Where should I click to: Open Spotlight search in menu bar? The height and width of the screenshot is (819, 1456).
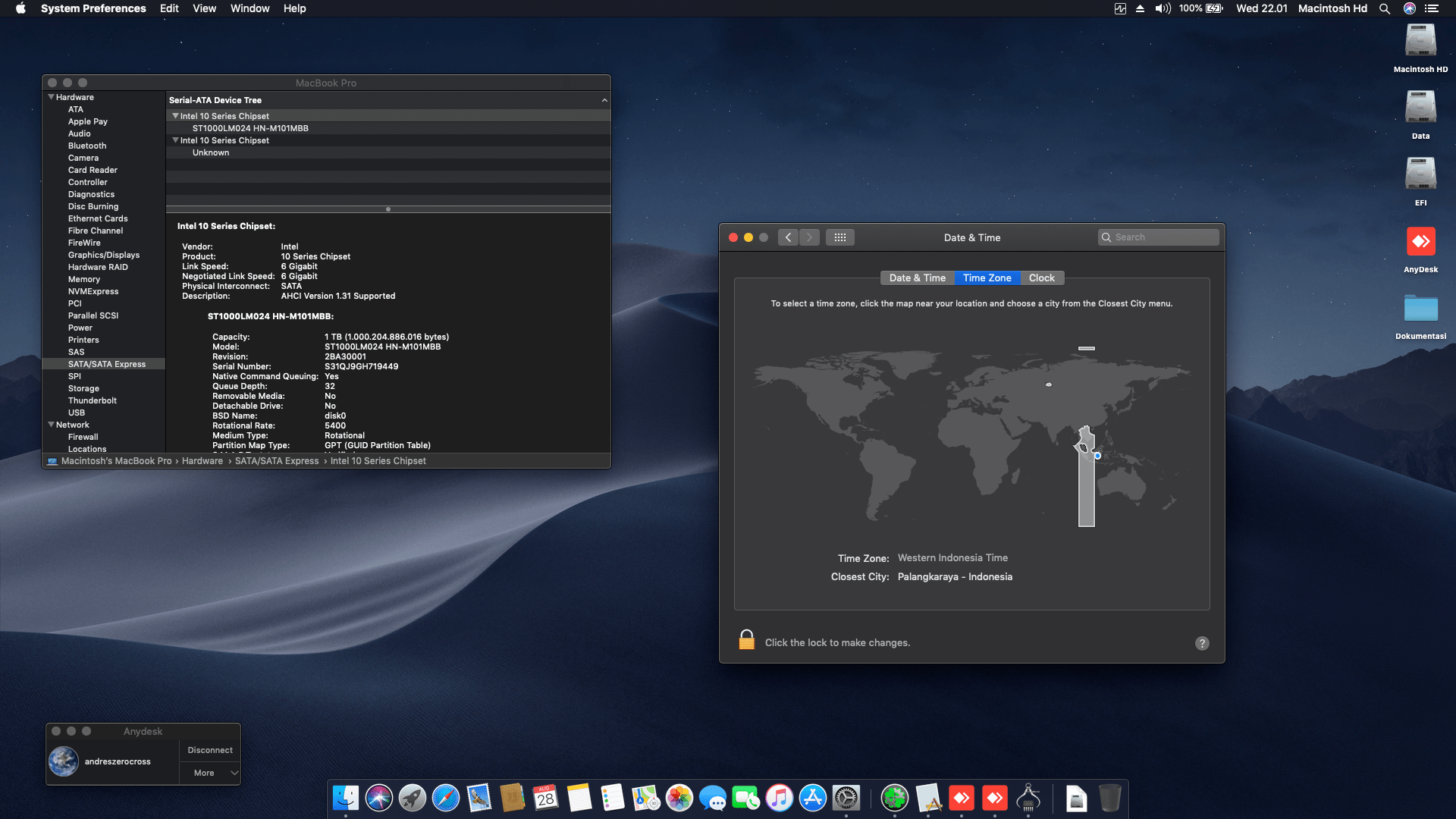tap(1385, 8)
